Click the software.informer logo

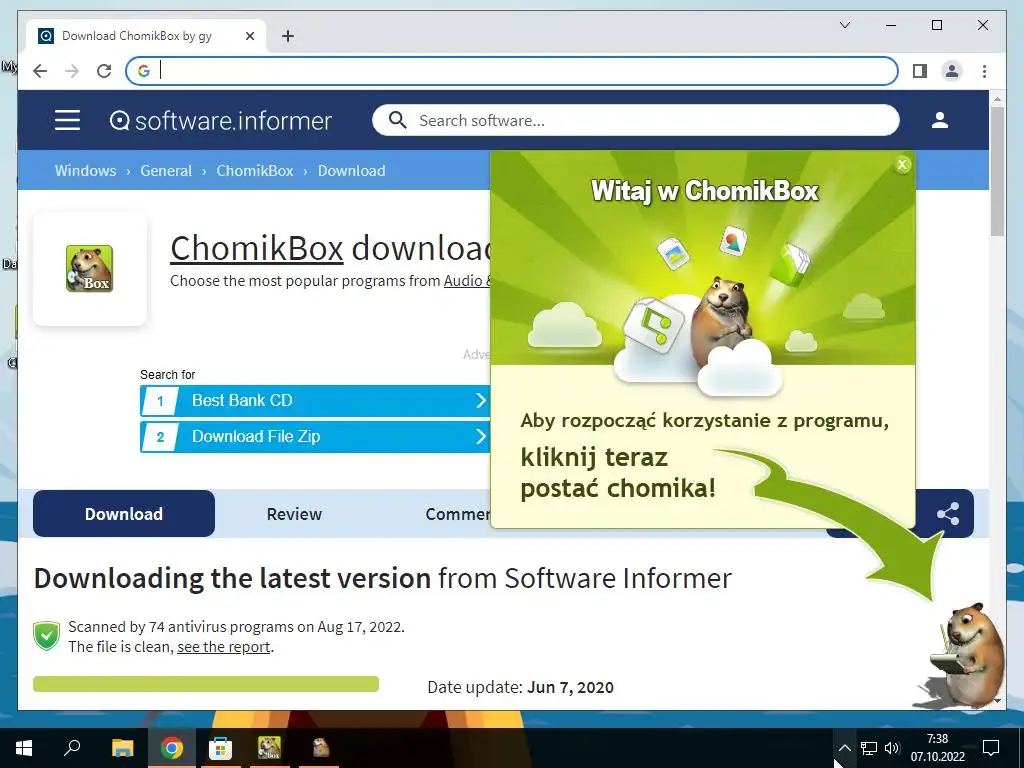(x=221, y=121)
